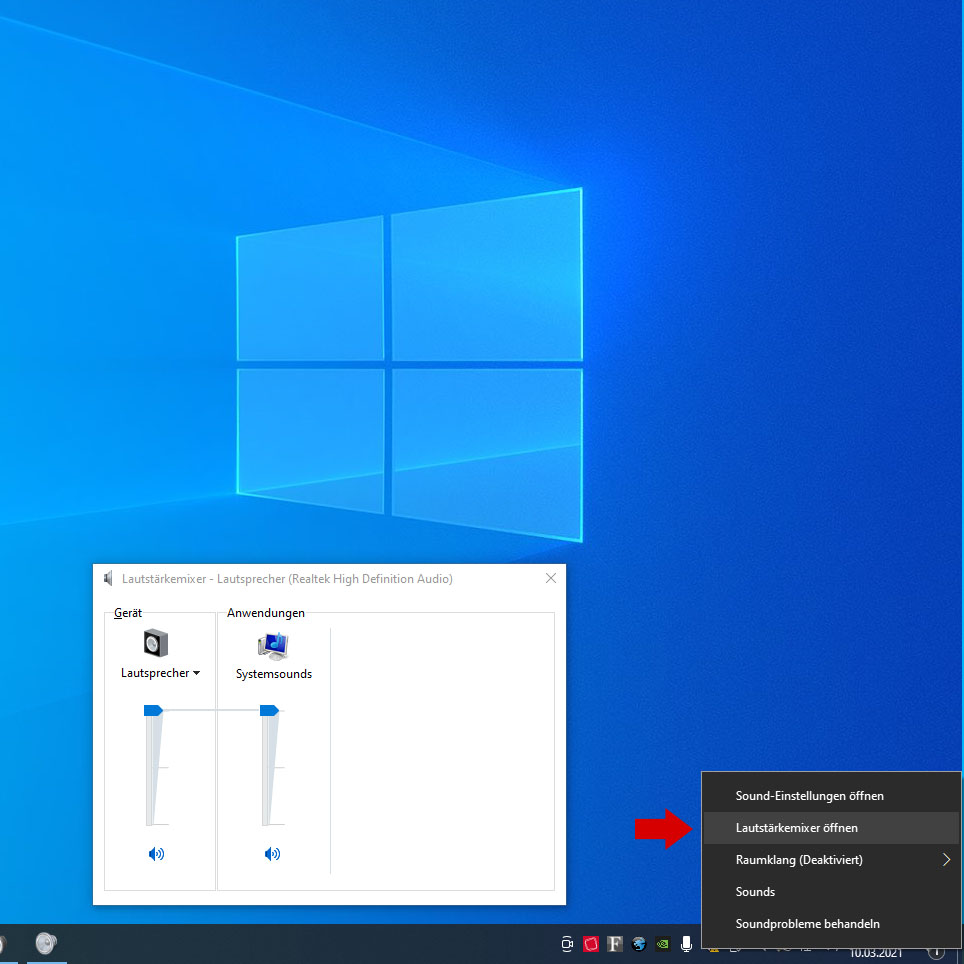Choose Sounds from the context menu
This screenshot has width=964, height=964.
831,891
